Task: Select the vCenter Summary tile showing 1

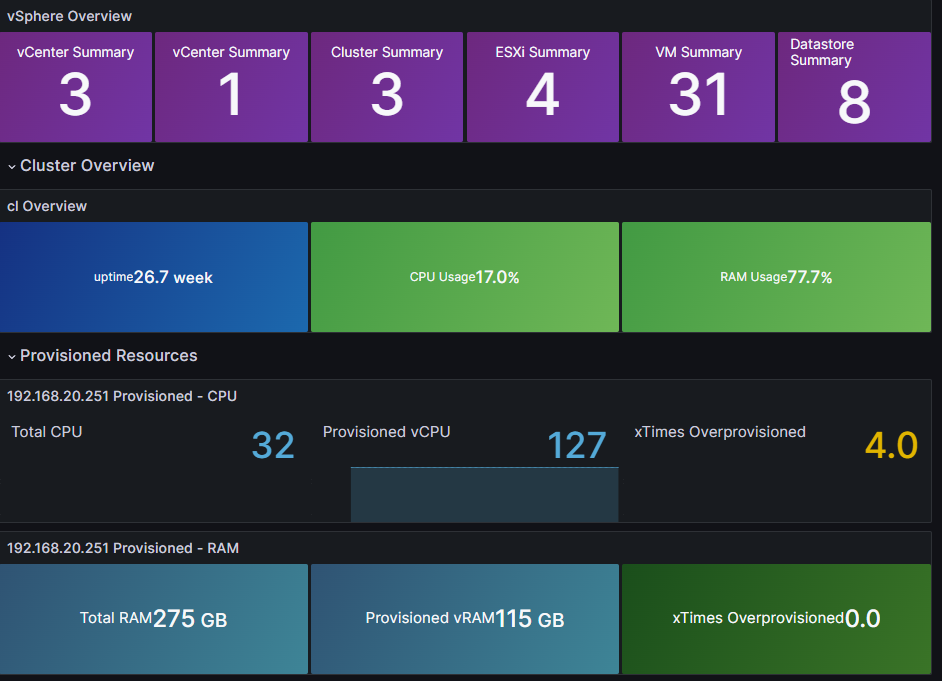Action: pos(231,87)
